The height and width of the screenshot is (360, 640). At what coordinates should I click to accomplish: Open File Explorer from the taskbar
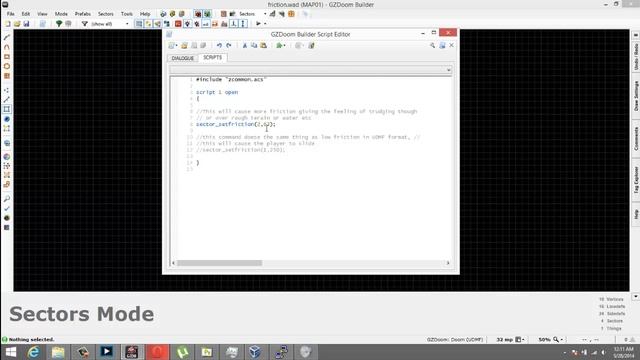[58, 352]
